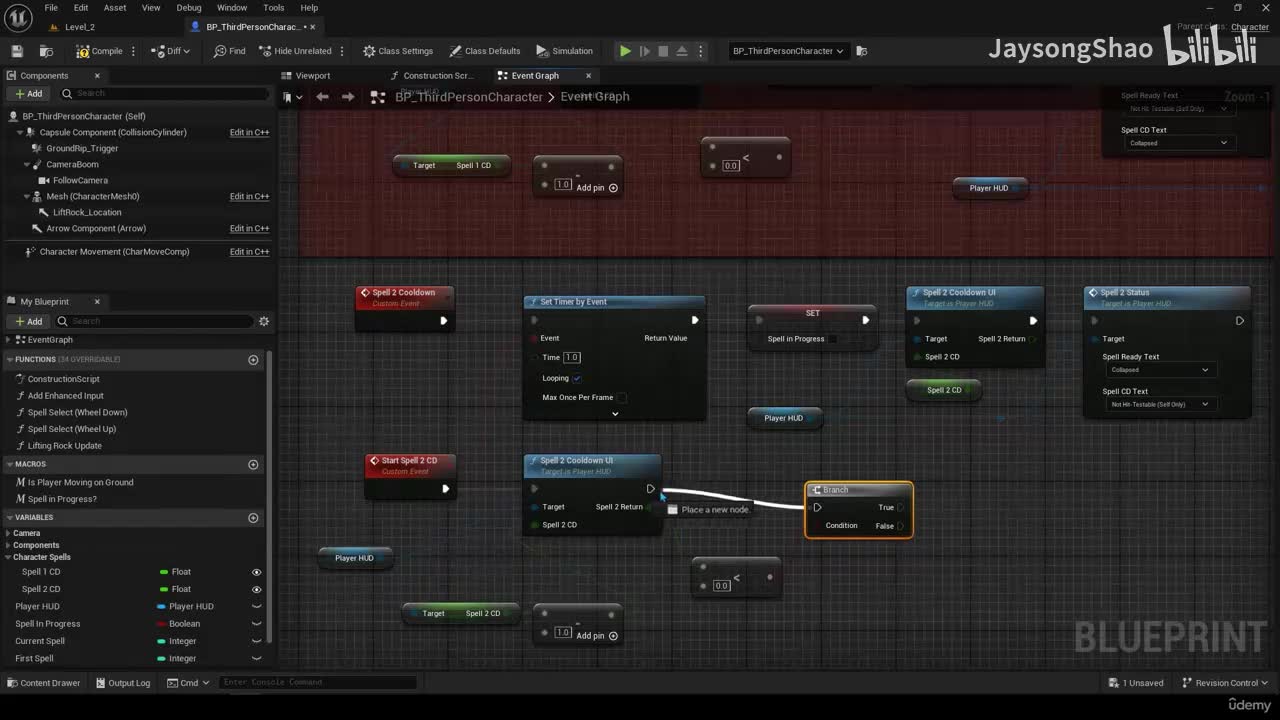Open Spell CD Text dropdown on Spell 2 Status
1280x720 pixels.
1159,404
